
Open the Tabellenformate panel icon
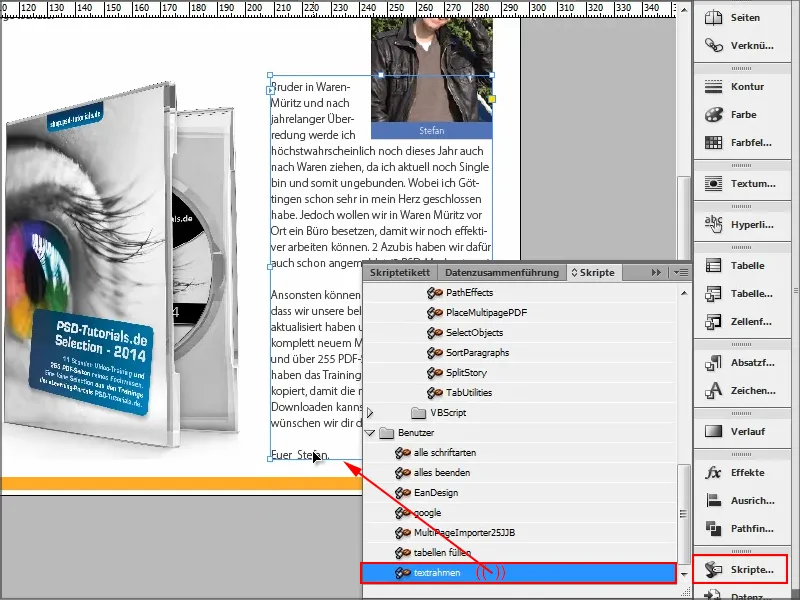coord(713,293)
